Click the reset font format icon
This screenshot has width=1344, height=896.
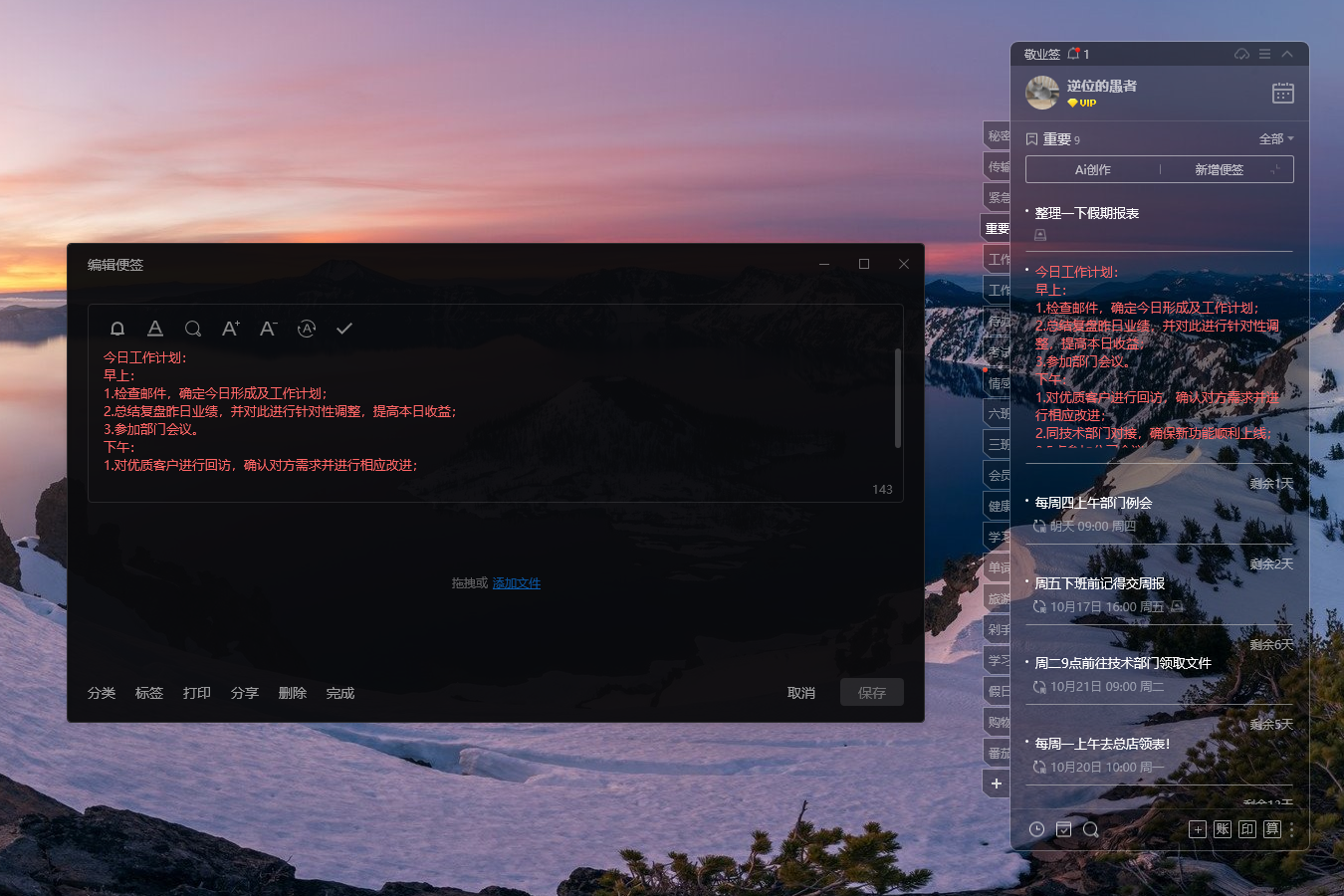[x=307, y=329]
